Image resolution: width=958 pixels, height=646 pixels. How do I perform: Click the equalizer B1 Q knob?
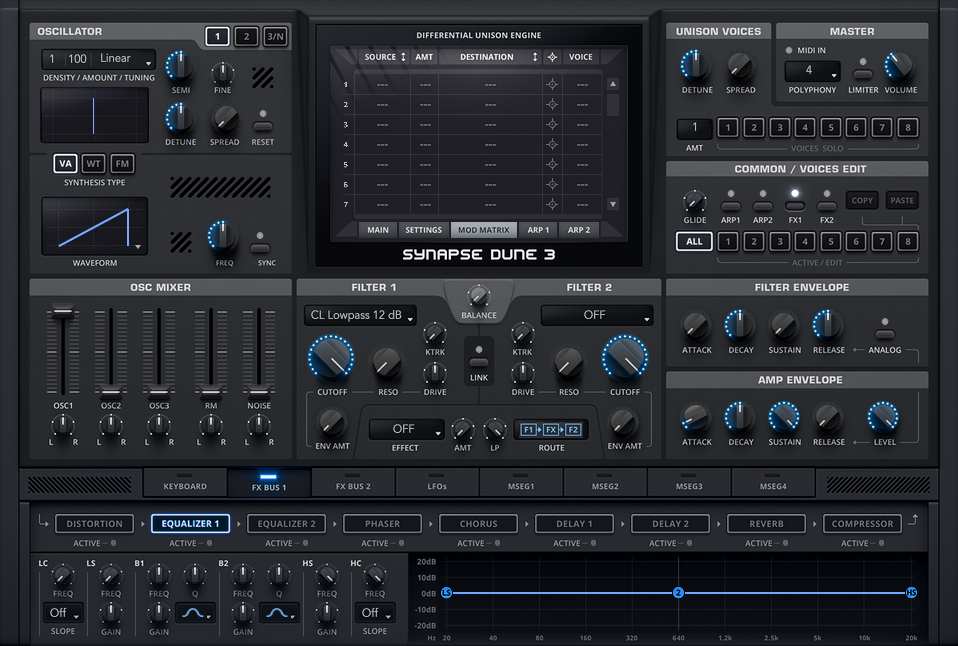pyautogui.click(x=195, y=574)
